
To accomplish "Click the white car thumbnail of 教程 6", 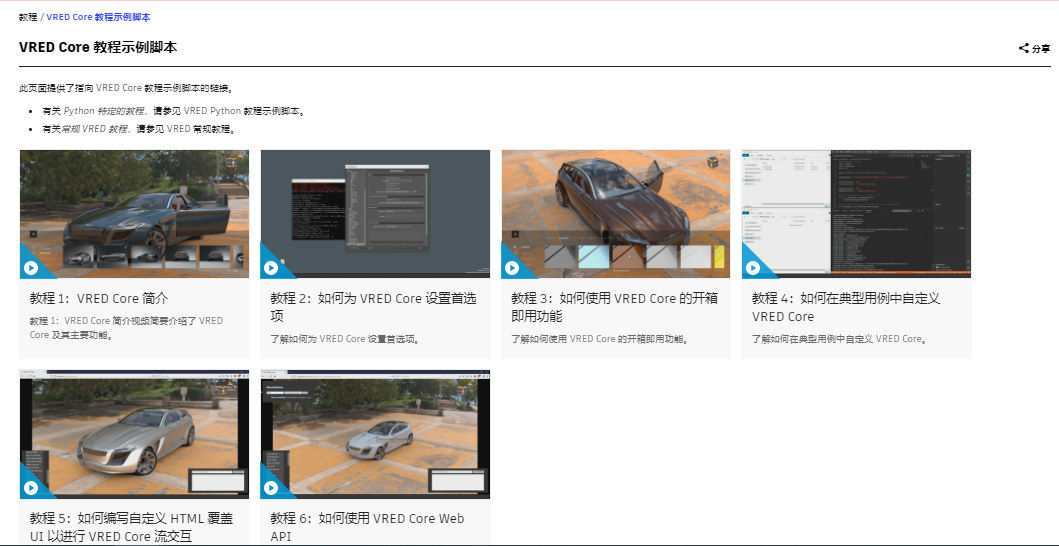I will 375,434.
